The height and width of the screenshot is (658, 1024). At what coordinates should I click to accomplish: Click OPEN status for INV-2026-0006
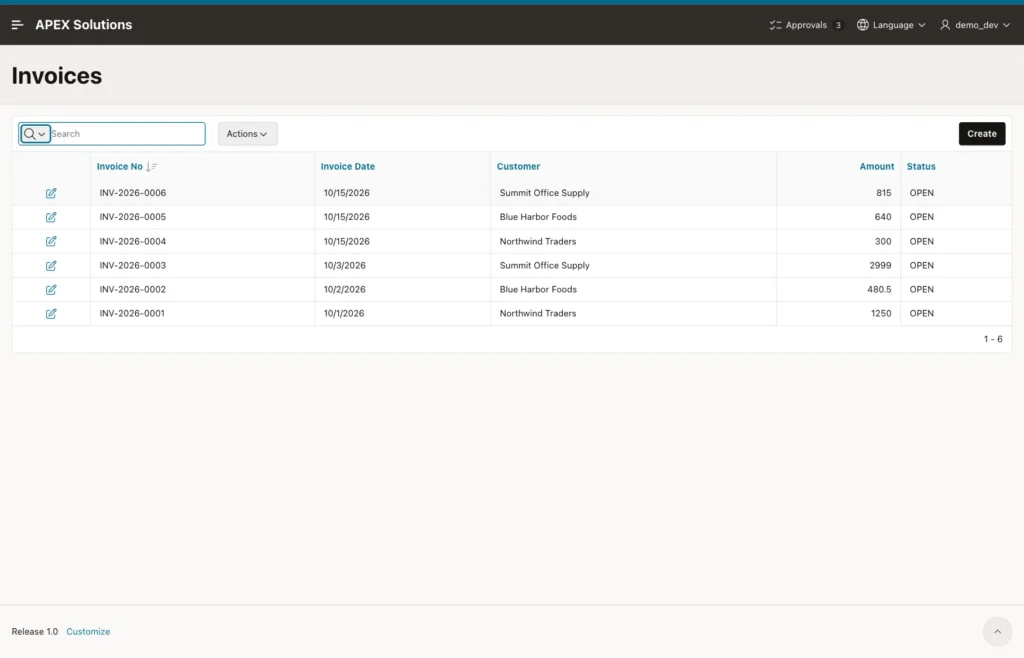[x=921, y=193]
